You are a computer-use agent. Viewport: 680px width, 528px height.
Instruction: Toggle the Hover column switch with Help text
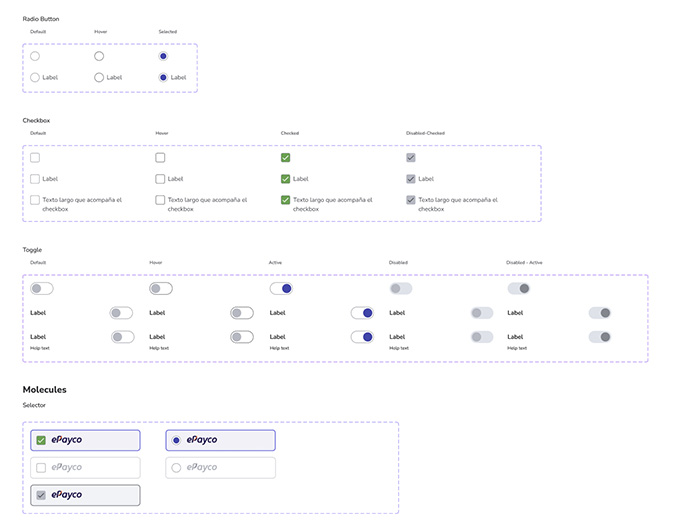pyautogui.click(x=241, y=337)
